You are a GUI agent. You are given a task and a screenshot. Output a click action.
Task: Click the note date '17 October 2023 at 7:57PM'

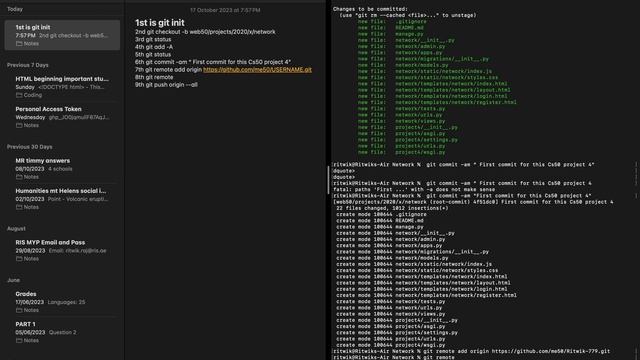pos(225,10)
